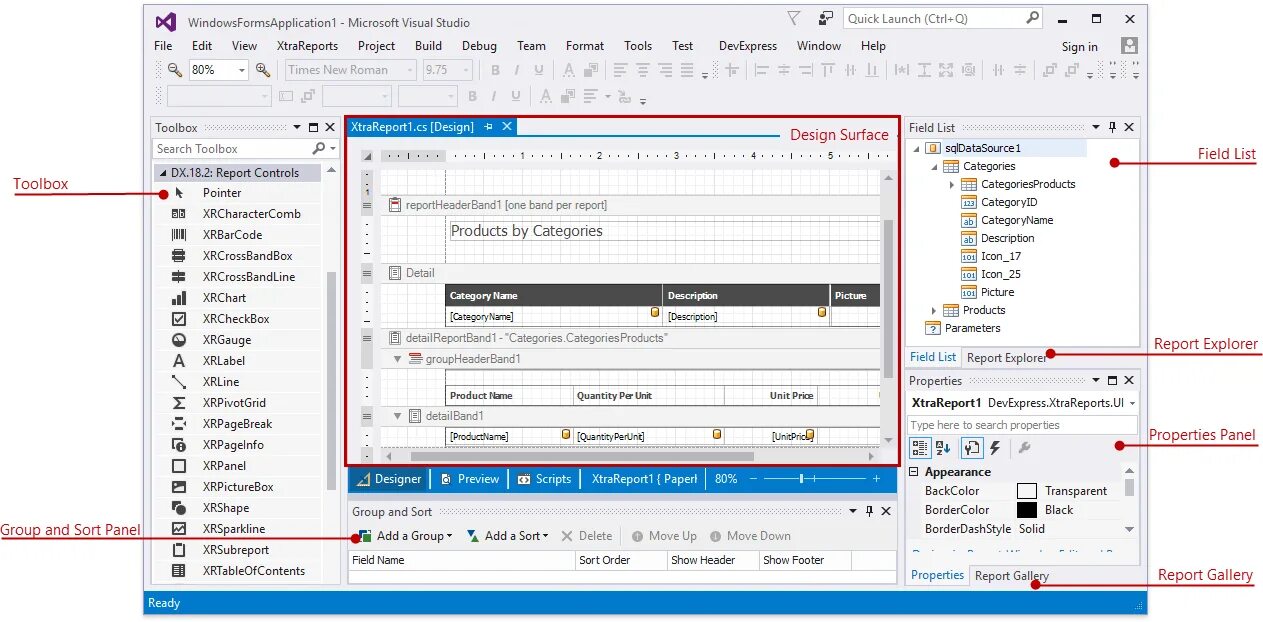Click the BackColor Transparent swatch
1263x622 pixels.
click(1027, 491)
